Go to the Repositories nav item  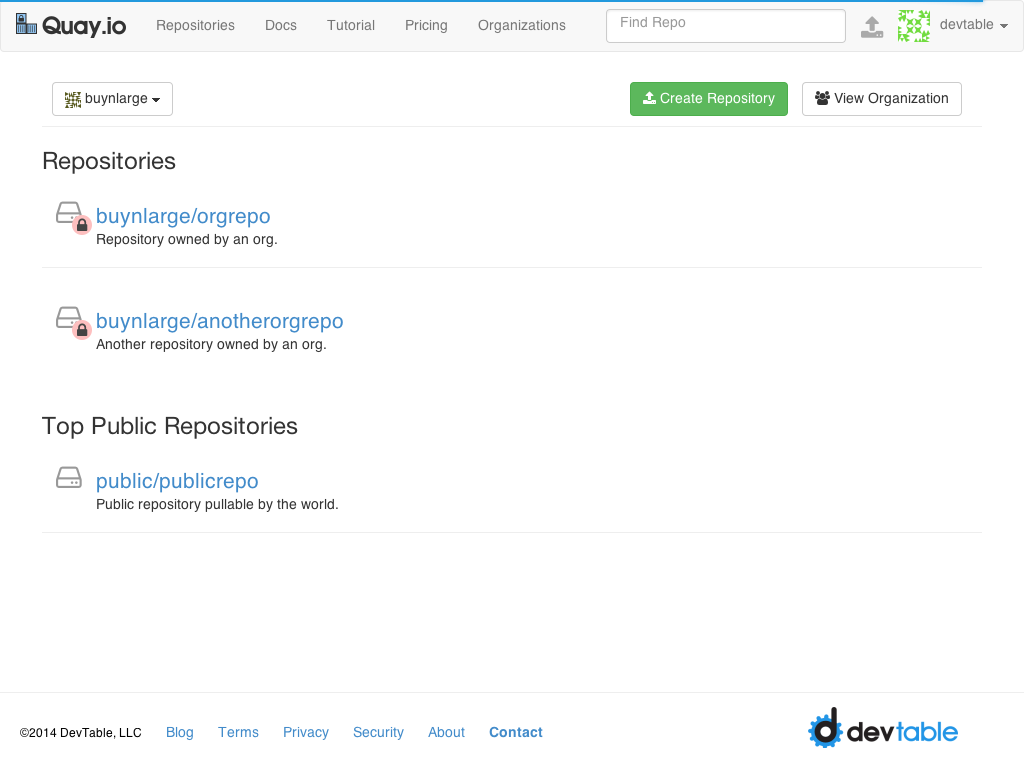click(x=195, y=25)
